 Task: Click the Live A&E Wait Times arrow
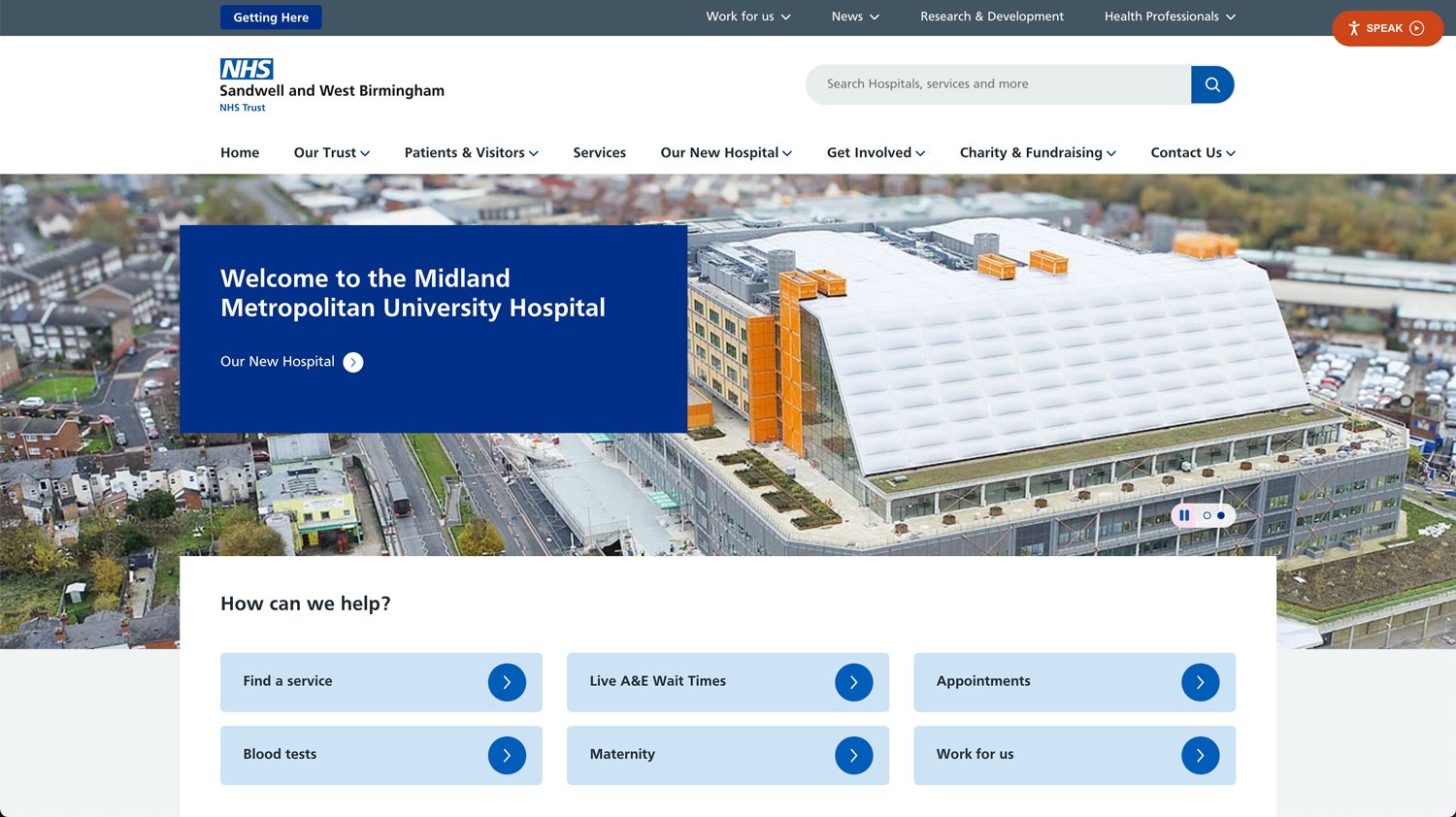pos(853,682)
